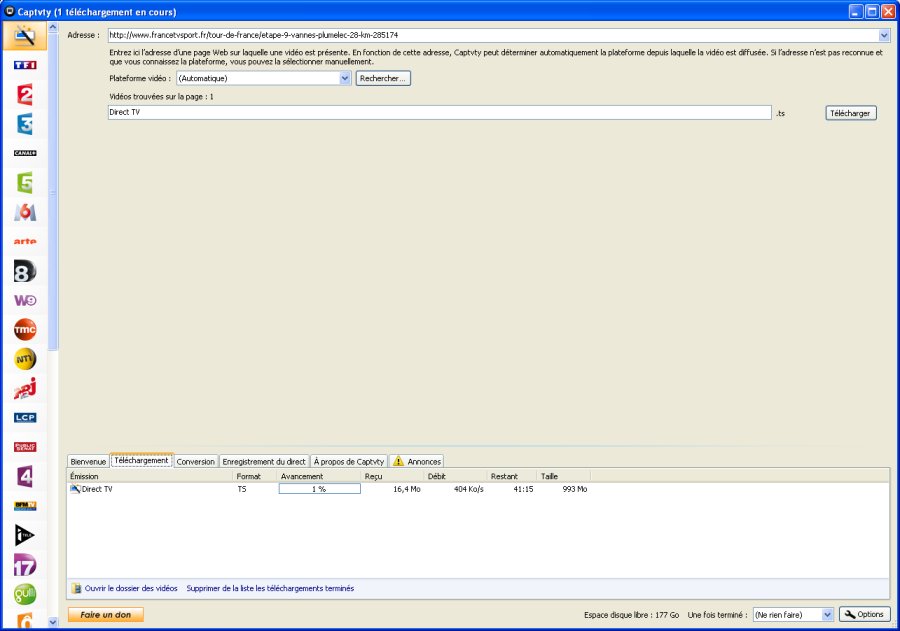
Task: Click the Format column header
Action: click(255, 476)
